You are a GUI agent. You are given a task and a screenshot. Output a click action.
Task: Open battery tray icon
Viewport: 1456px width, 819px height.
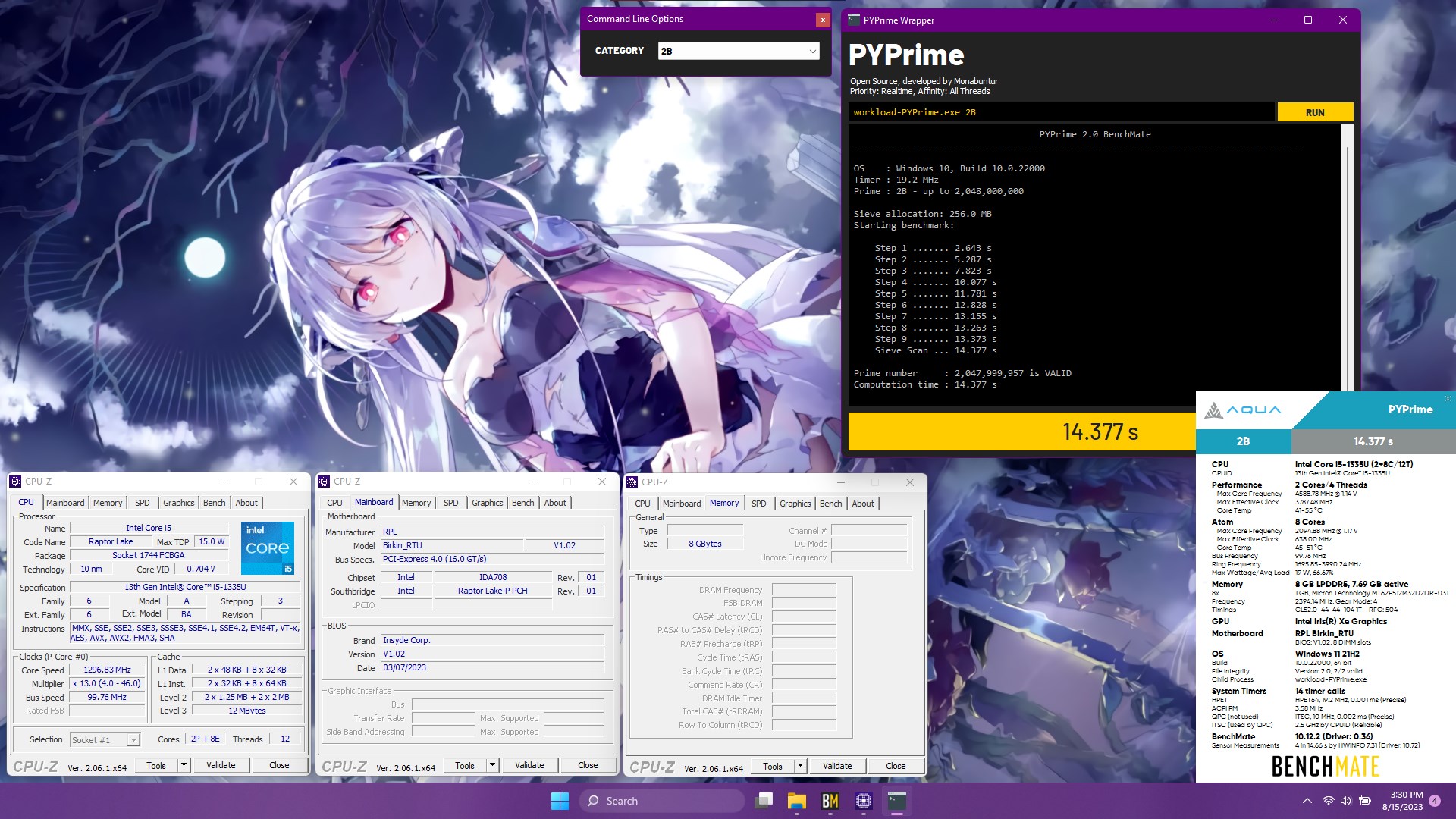[1364, 801]
